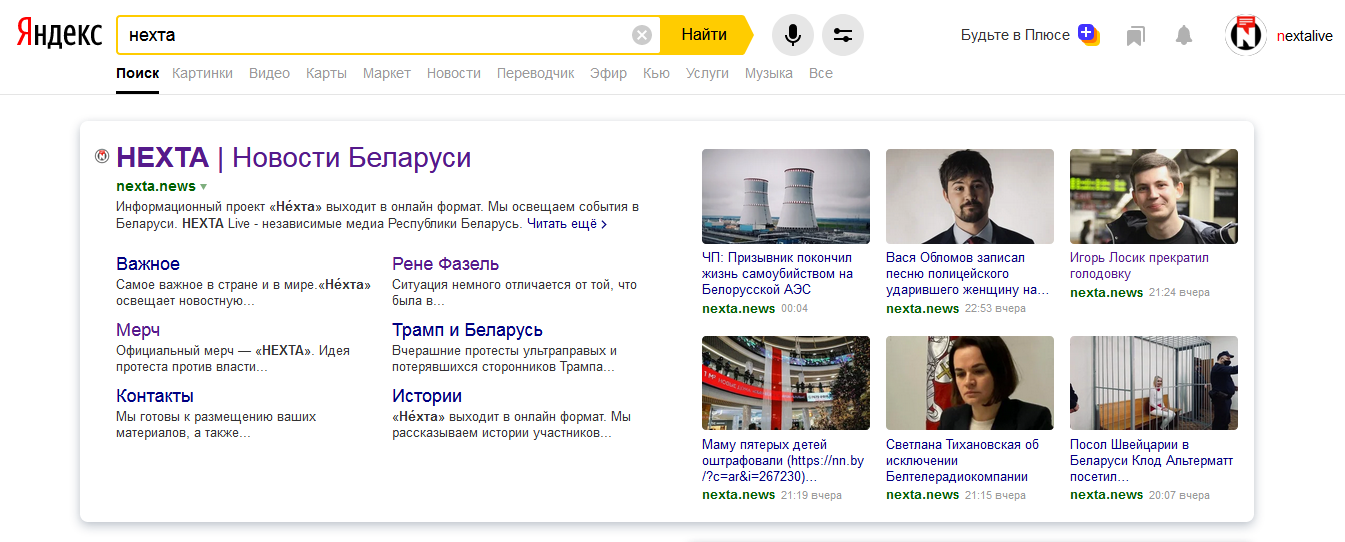1345x542 pixels.
Task: Click the NEXTA site favicon
Action: [101, 156]
